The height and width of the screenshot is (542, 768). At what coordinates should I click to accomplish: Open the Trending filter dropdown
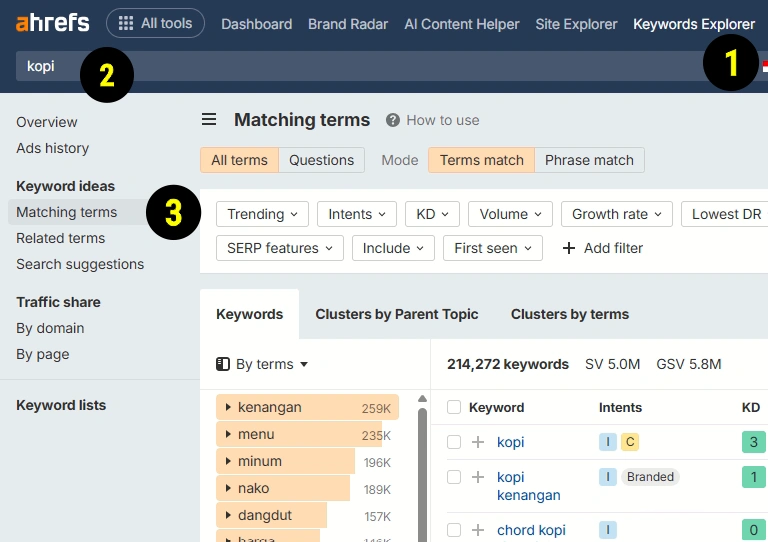(x=262, y=214)
